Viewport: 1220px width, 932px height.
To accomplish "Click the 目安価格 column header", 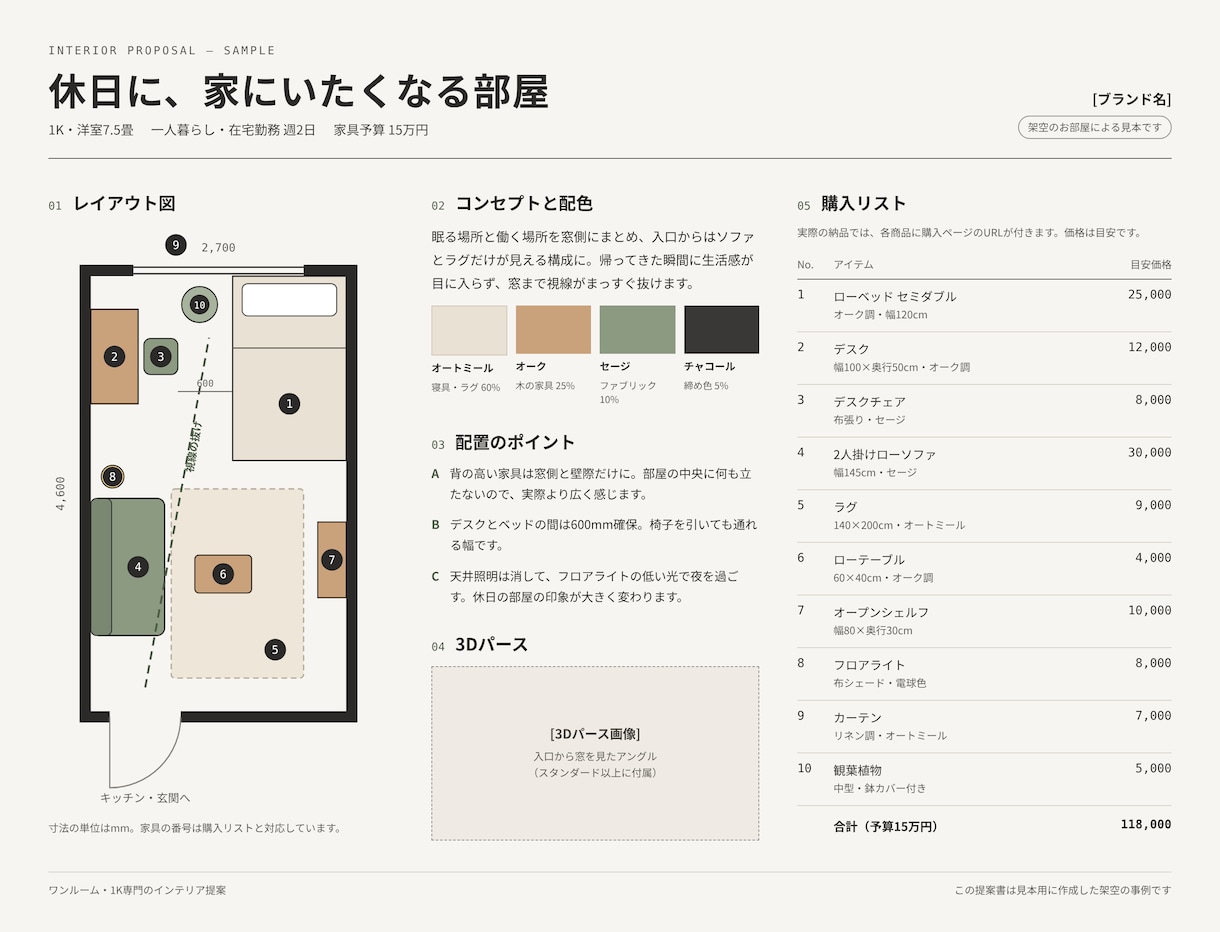I will click(x=1151, y=264).
